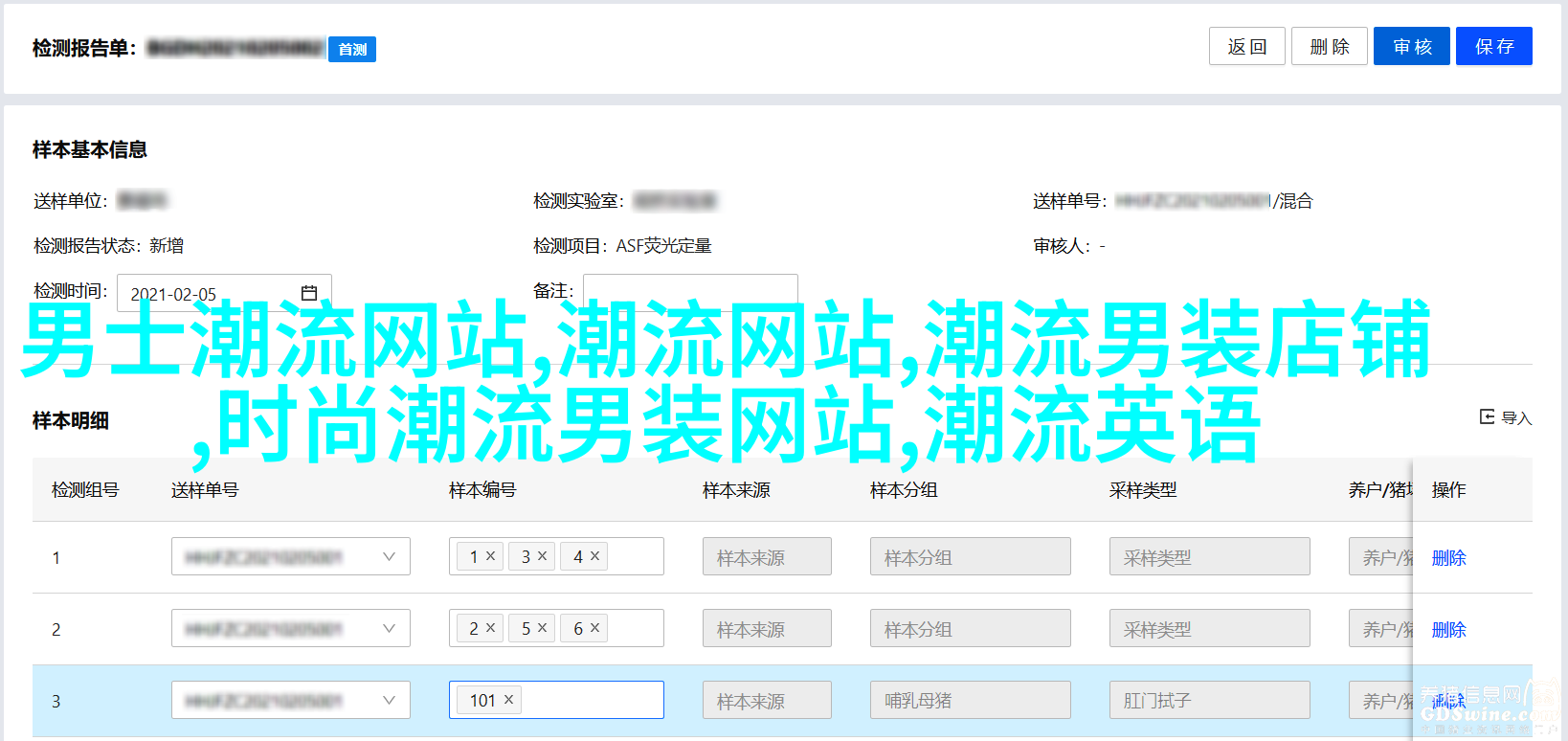This screenshot has height=741, width=1568.
Task: Remove tag 4 from row 1 sample numbers
Action: pos(594,555)
